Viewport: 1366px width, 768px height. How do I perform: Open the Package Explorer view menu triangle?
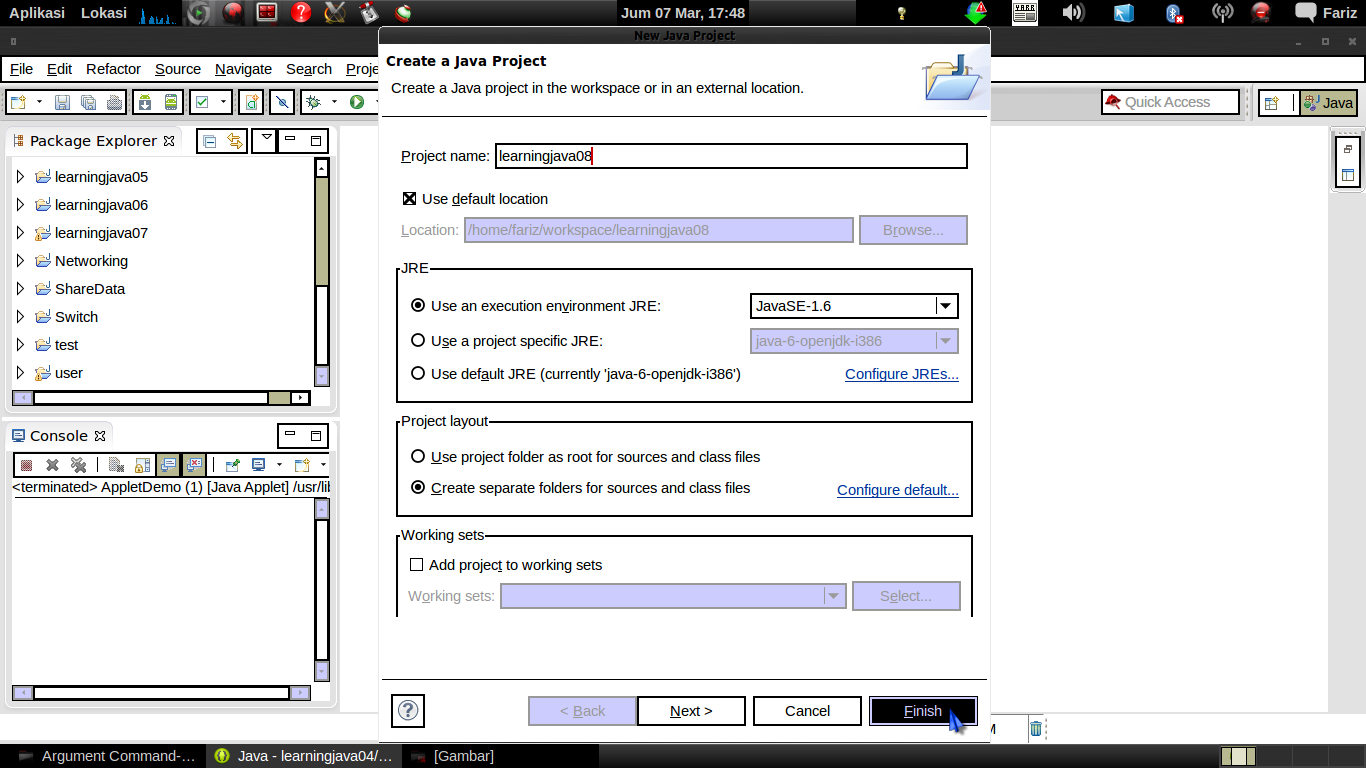pyautogui.click(x=266, y=140)
